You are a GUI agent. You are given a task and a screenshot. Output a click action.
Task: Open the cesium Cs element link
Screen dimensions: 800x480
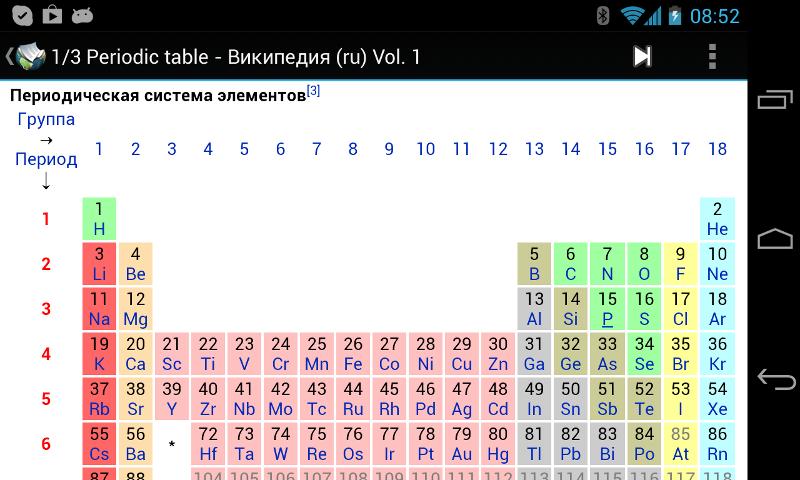pos(99,454)
